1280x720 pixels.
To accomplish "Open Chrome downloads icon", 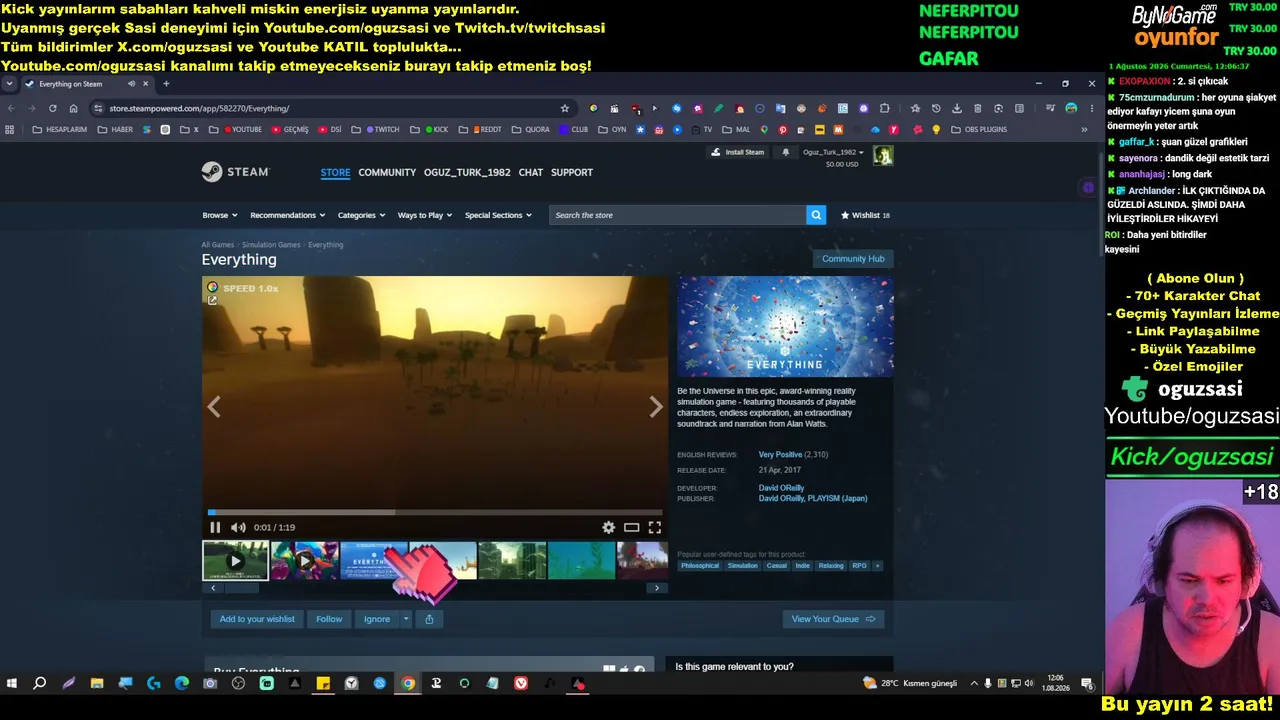I will point(956,108).
